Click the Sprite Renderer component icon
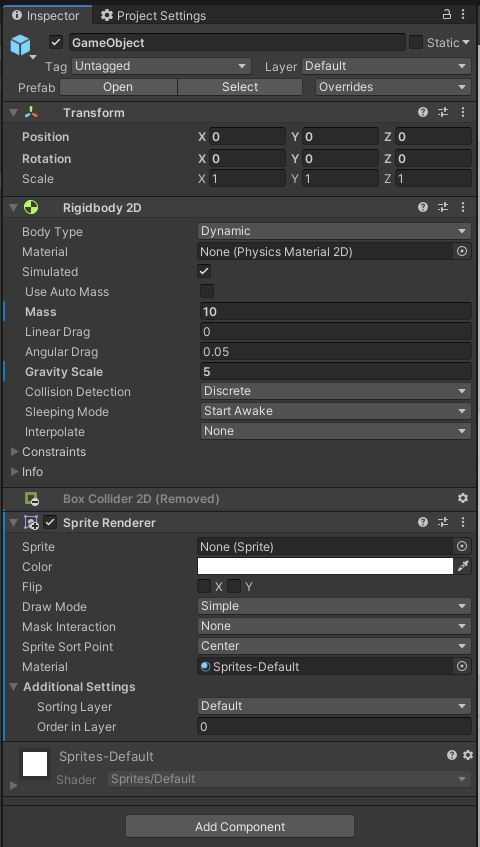Image resolution: width=480 pixels, height=847 pixels. click(31, 522)
